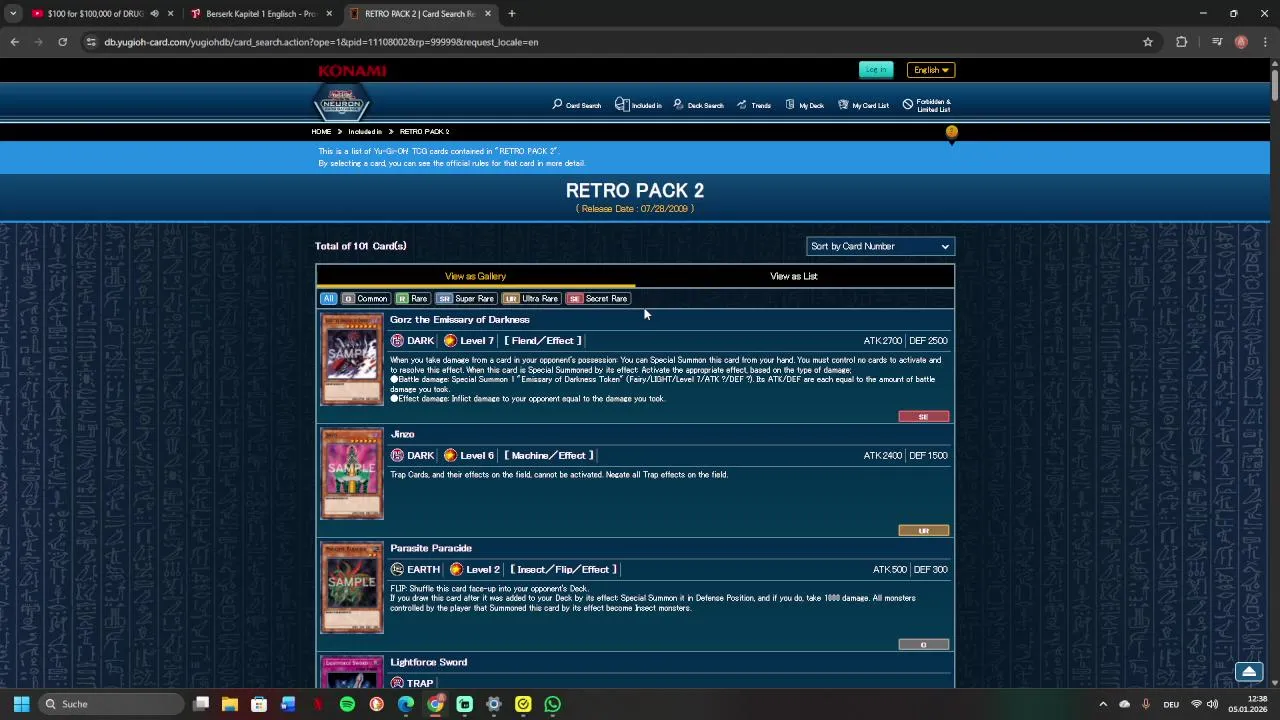The width and height of the screenshot is (1280, 720).
Task: Open the browser tab search dropdown arrow
Action: coord(13,14)
